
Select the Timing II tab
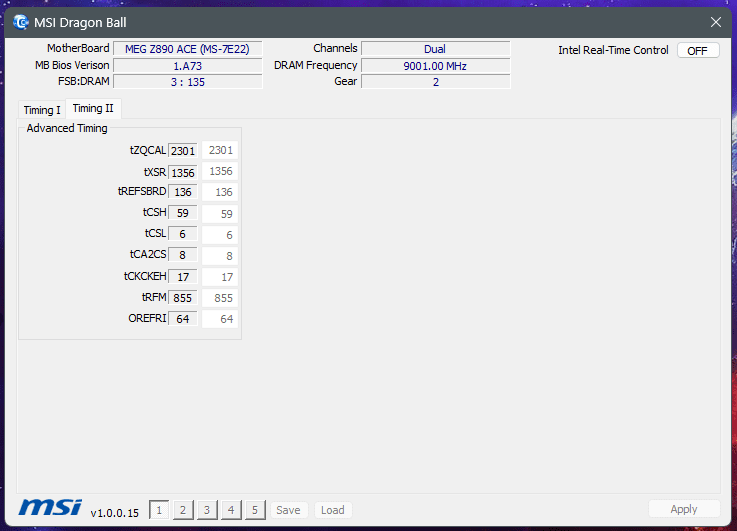93,109
